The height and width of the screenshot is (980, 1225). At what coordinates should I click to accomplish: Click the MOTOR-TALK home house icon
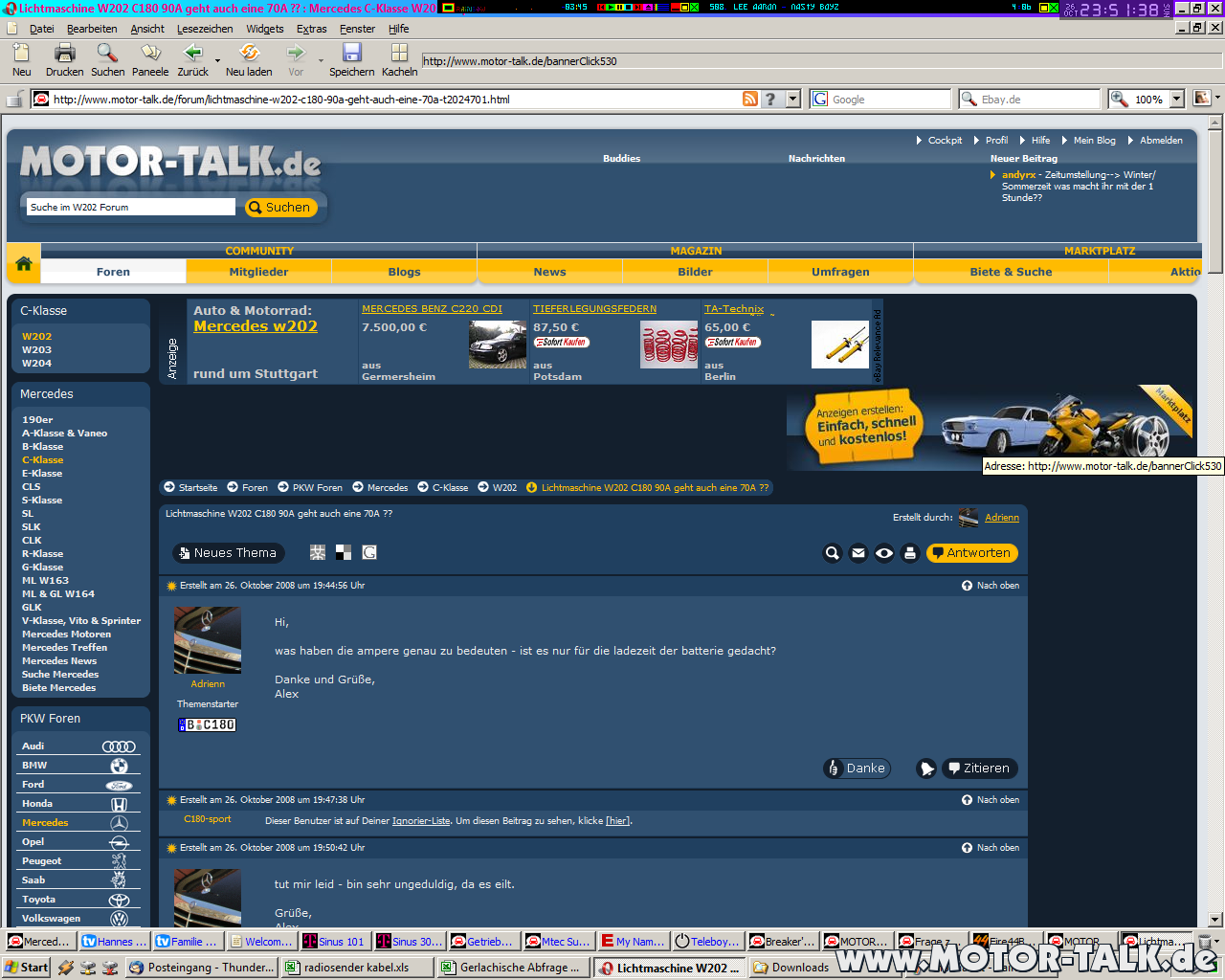tap(23, 264)
